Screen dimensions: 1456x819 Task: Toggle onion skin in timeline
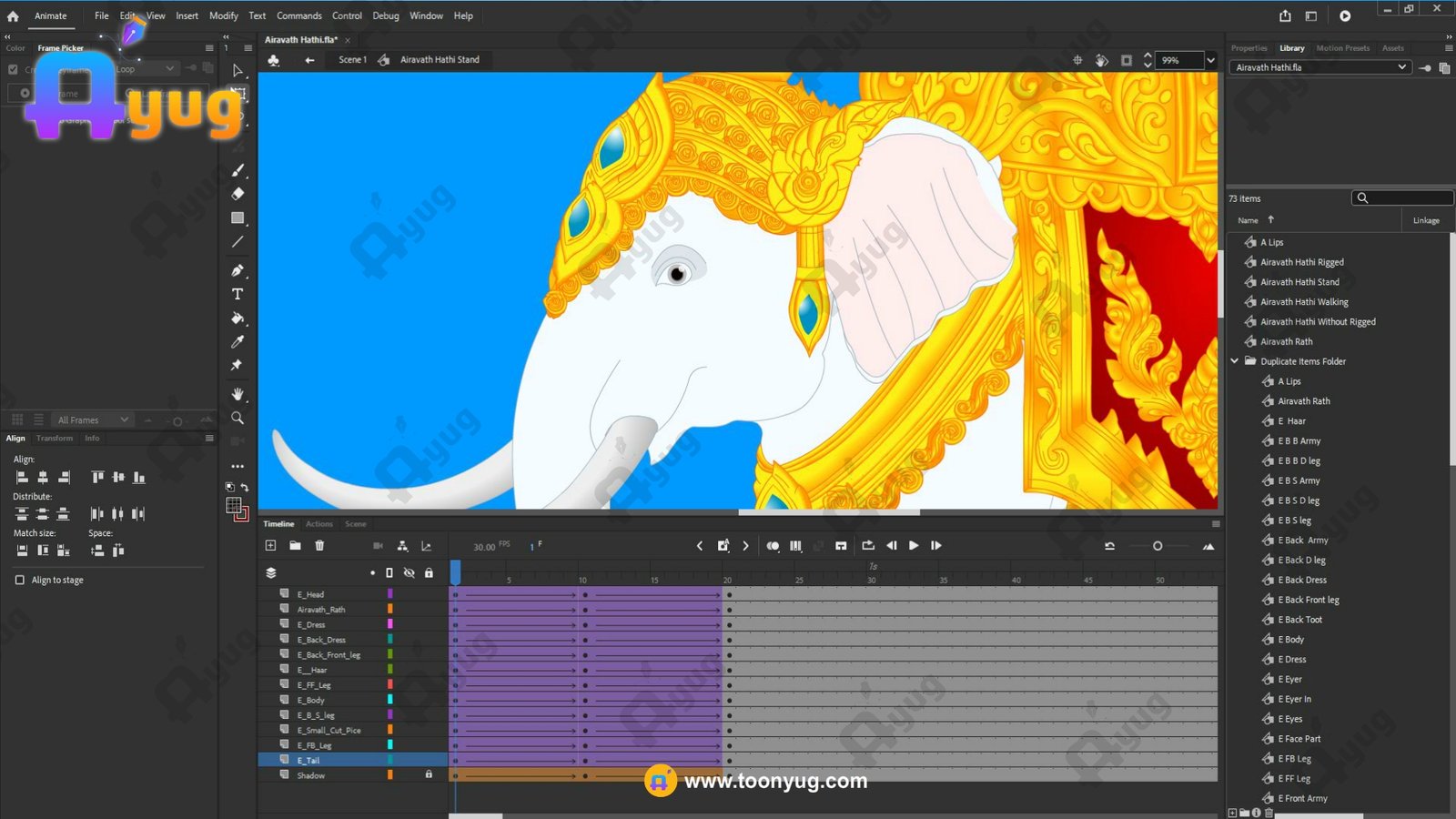pos(773,546)
